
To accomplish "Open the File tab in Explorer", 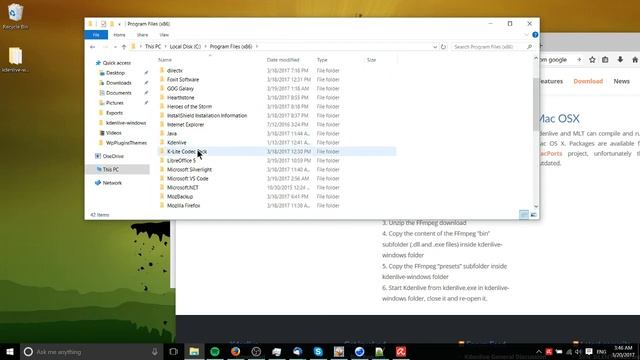I will [x=96, y=35].
